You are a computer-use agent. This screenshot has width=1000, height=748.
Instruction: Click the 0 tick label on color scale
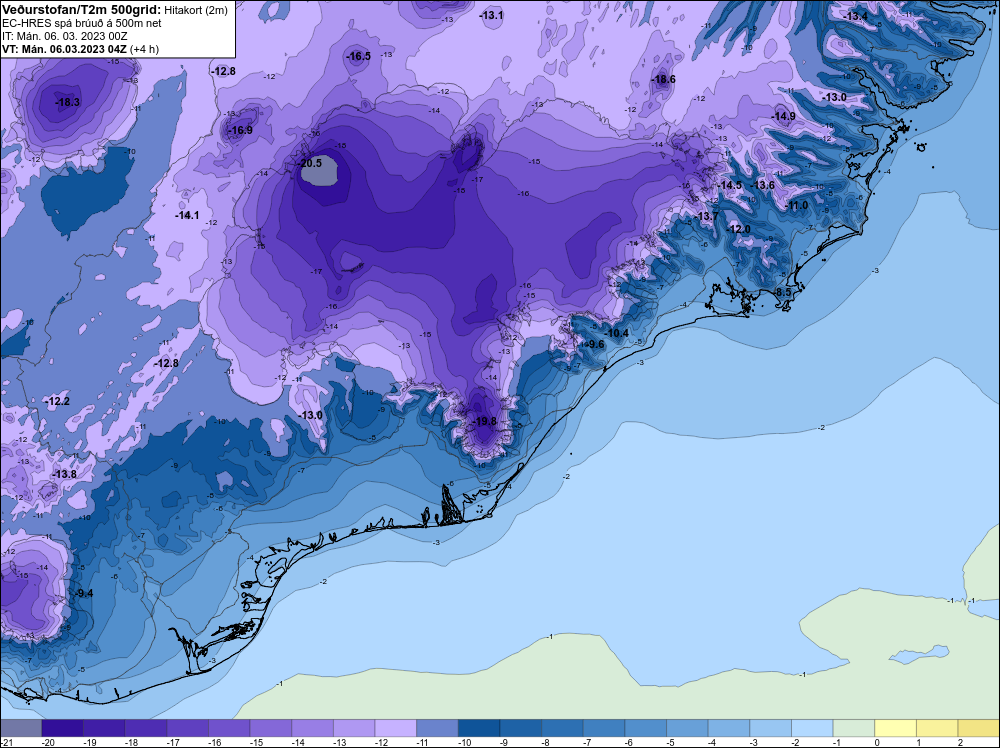876,742
